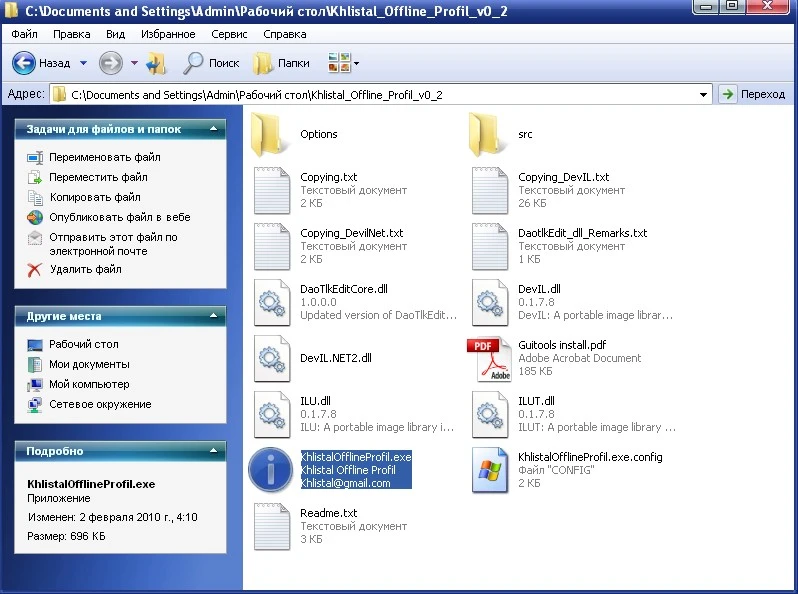Viewport: 798px width, 594px height.
Task: Select the KhlistalOfflineProfil.exe.config file icon
Action: [x=489, y=470]
